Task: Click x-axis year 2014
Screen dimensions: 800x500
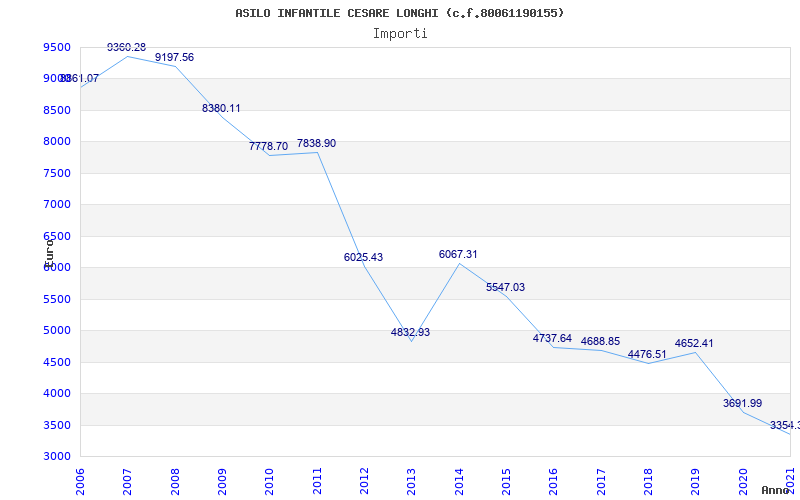Action: (x=459, y=481)
